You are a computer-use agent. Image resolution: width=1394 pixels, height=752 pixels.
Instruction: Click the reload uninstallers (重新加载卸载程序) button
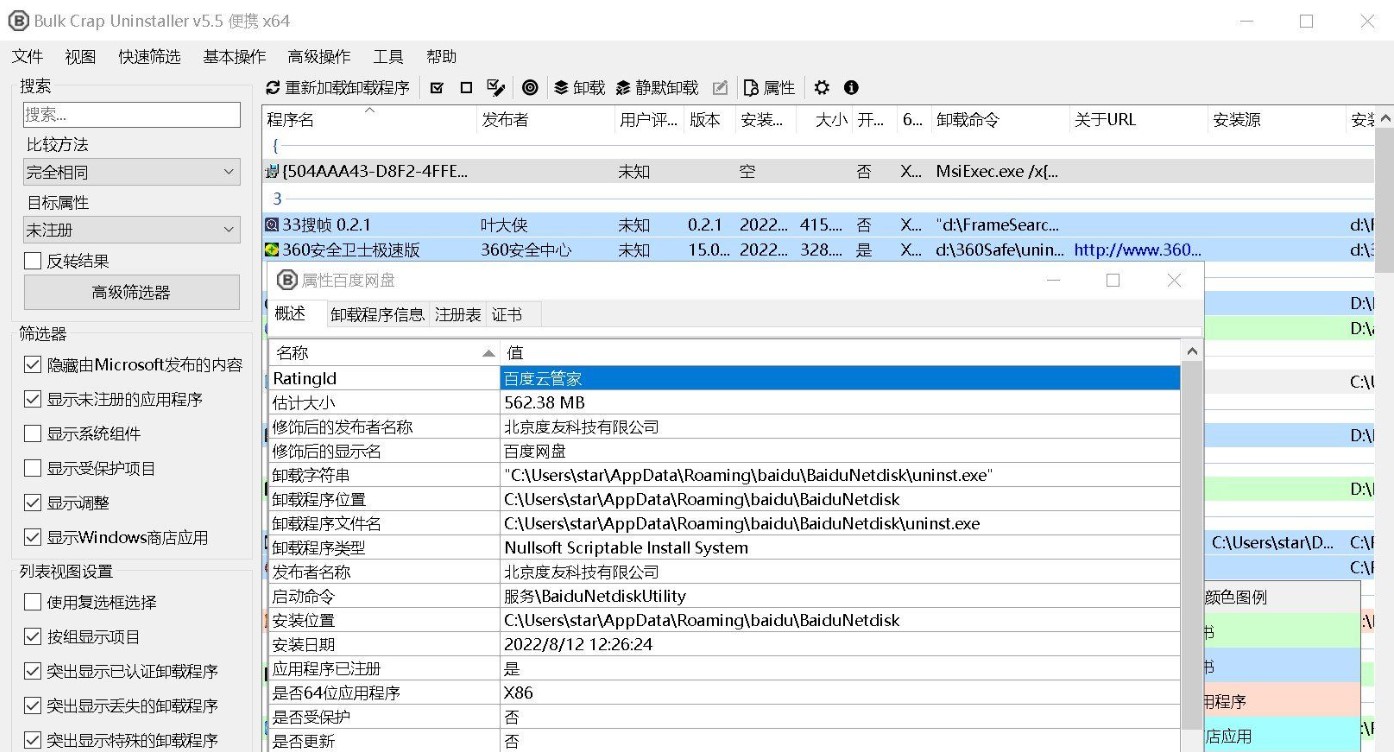tap(338, 88)
